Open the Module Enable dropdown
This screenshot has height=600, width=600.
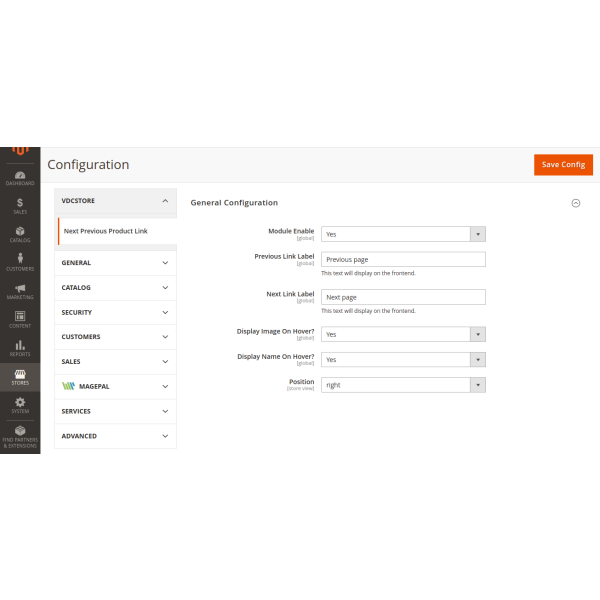click(x=403, y=234)
